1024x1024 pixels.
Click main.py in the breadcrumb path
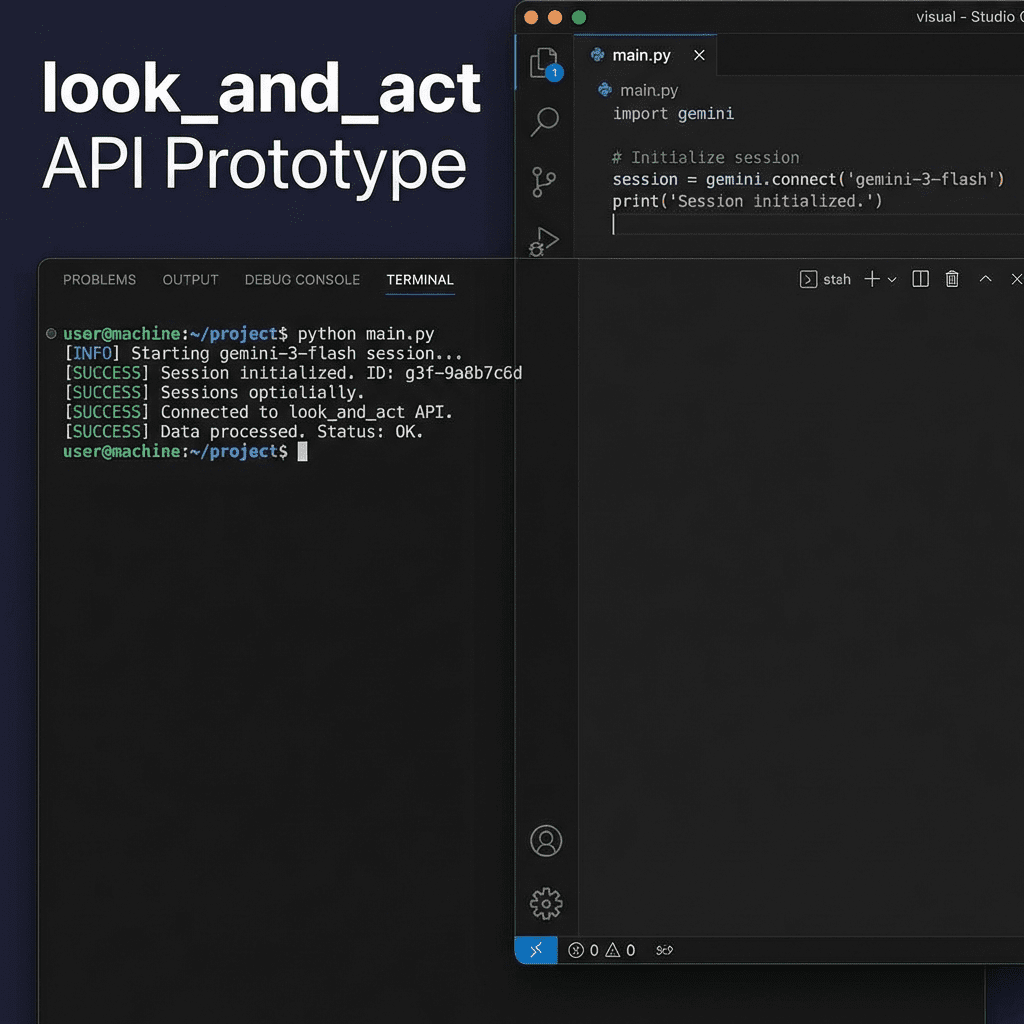click(x=648, y=90)
